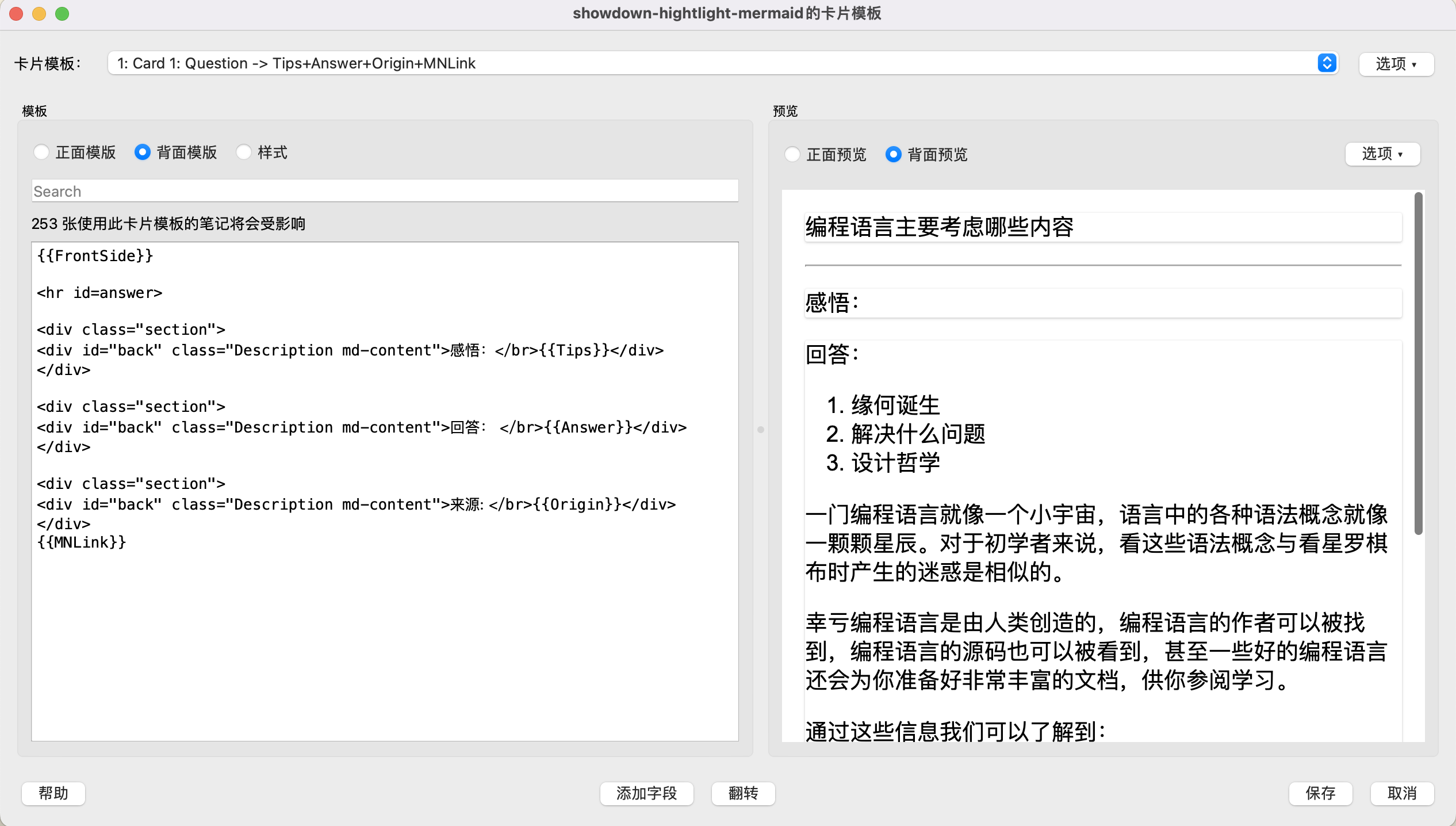The image size is (1456, 826).
Task: Select the 背面模版 radio button
Action: click(143, 152)
